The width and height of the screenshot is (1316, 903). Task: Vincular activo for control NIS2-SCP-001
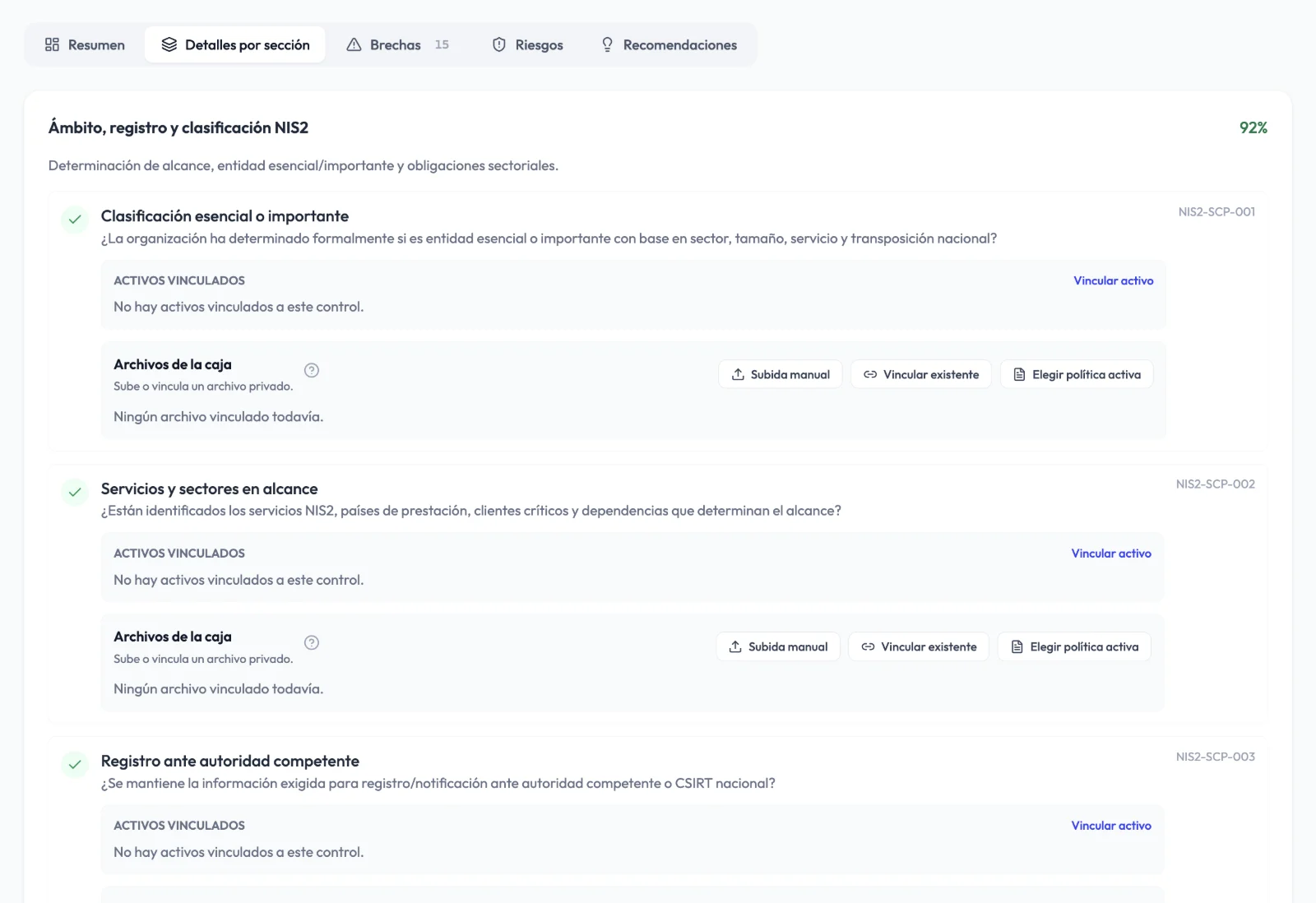click(1113, 280)
